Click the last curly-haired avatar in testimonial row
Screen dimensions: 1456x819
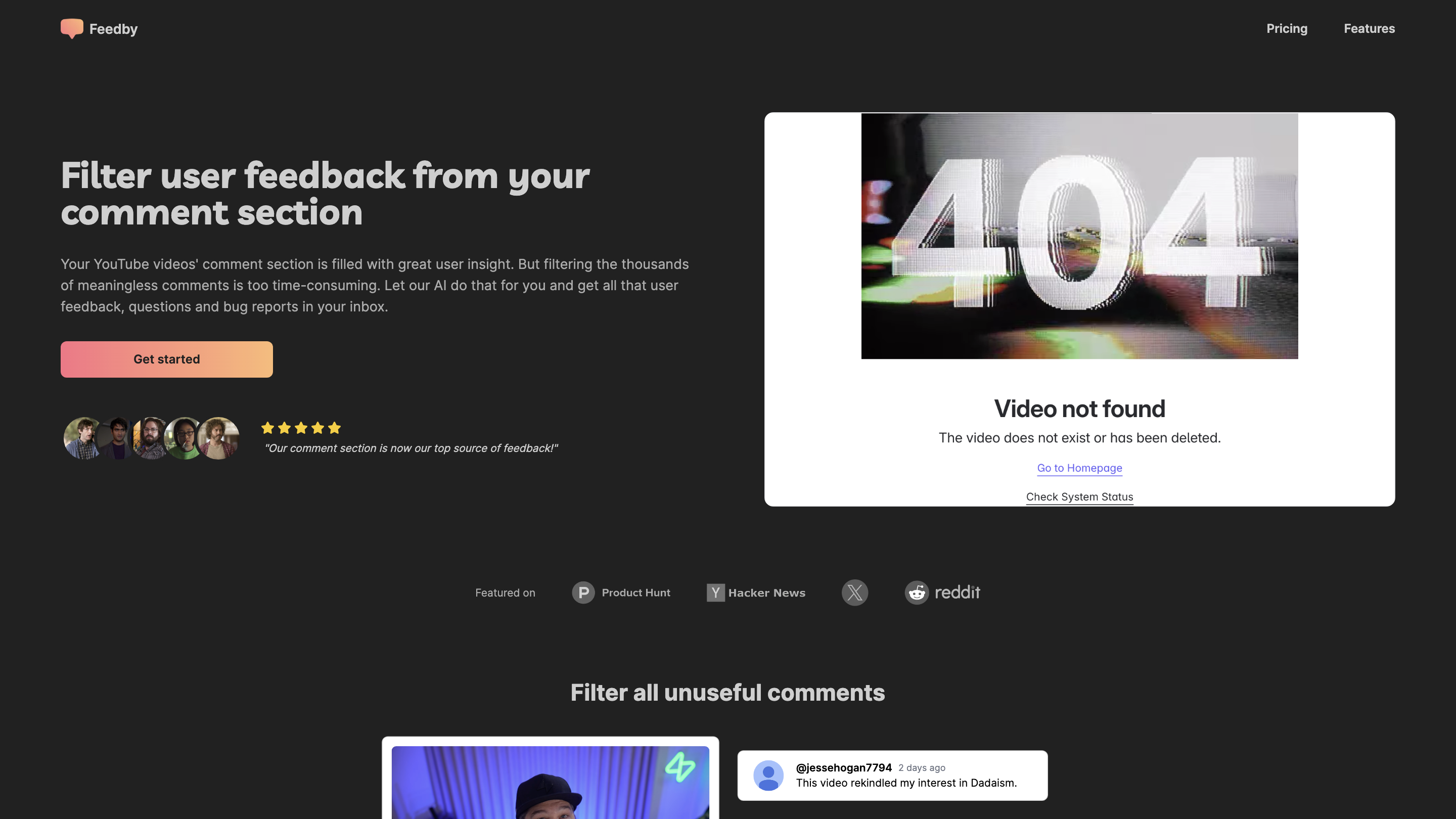[219, 438]
